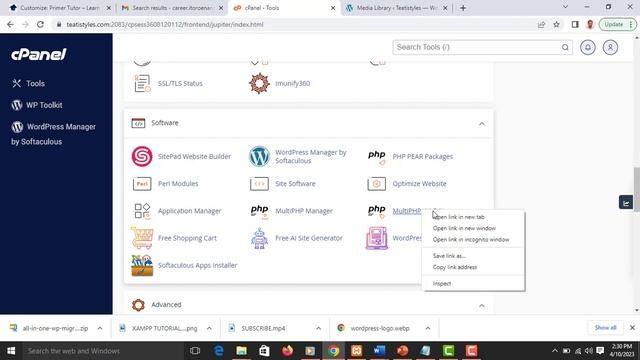This screenshot has width=640, height=360.
Task: Click the Optimize Website icon
Action: (376, 184)
